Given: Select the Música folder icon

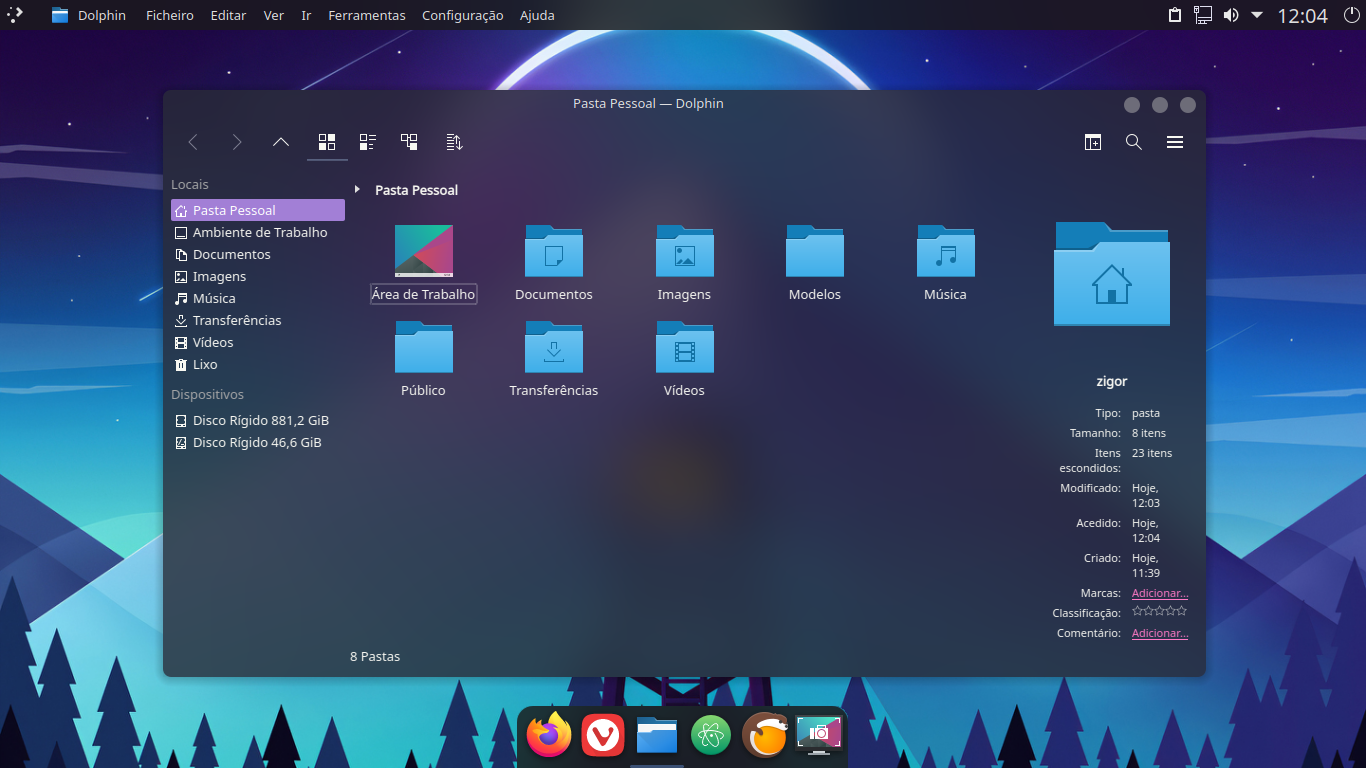Looking at the screenshot, I should coord(946,251).
